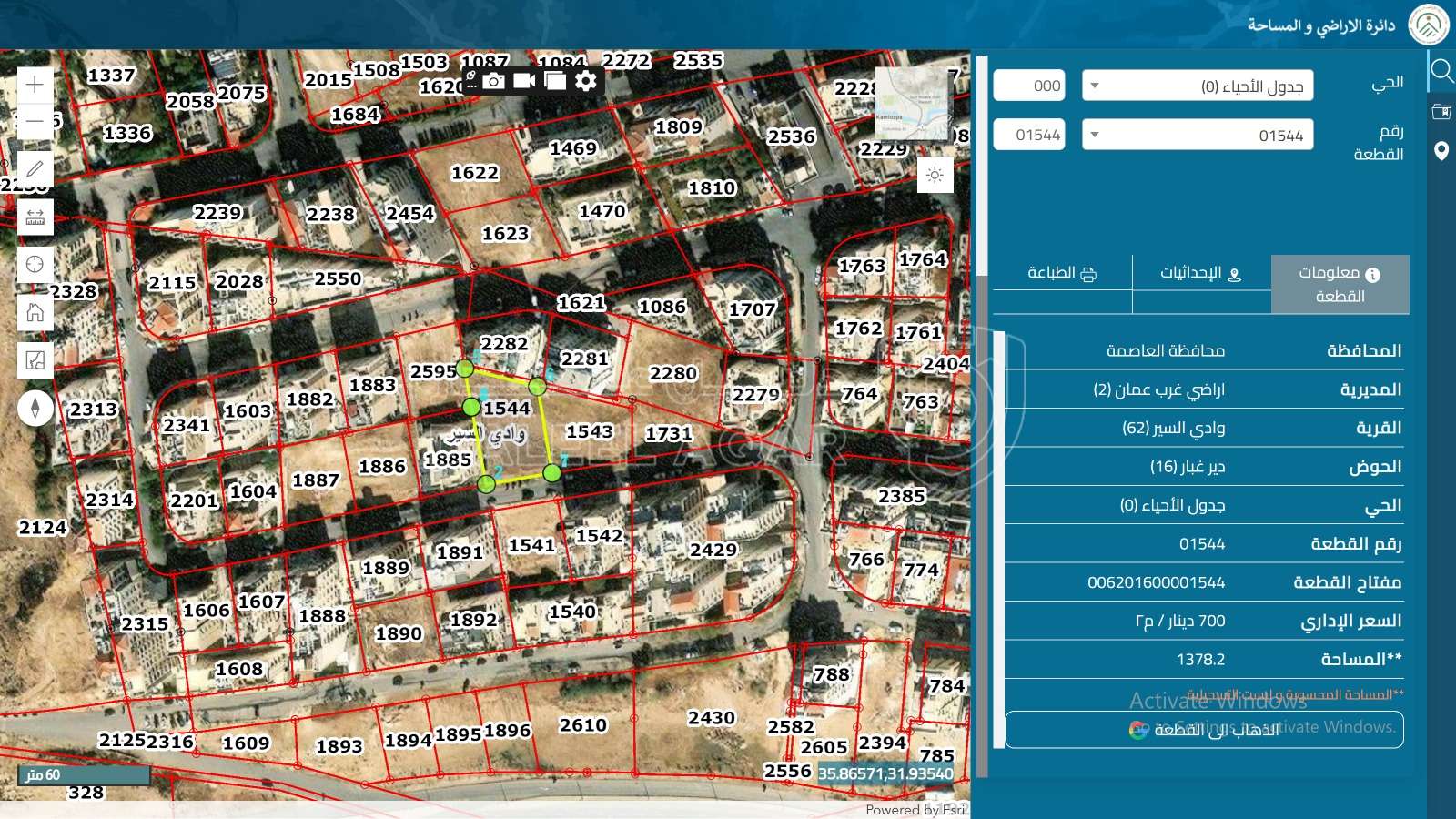Open the bookmarks folder sidebar icon
This screenshot has height=819, width=1456.
(1441, 112)
